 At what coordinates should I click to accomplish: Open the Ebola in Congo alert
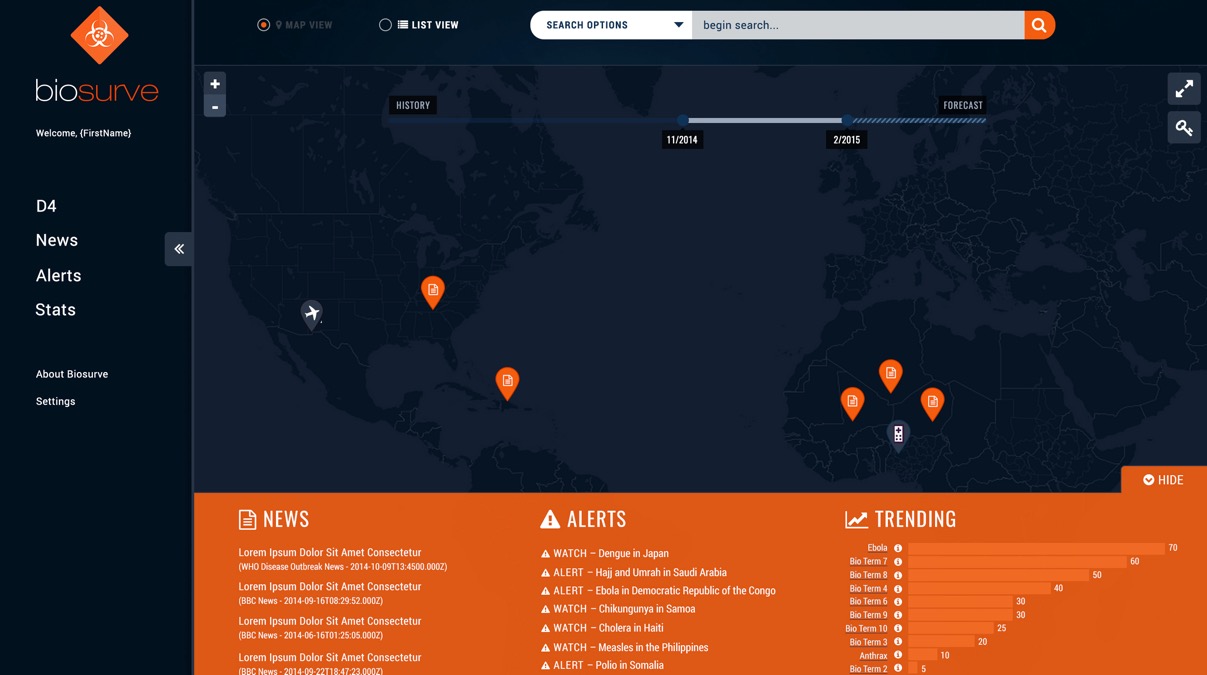click(x=658, y=591)
